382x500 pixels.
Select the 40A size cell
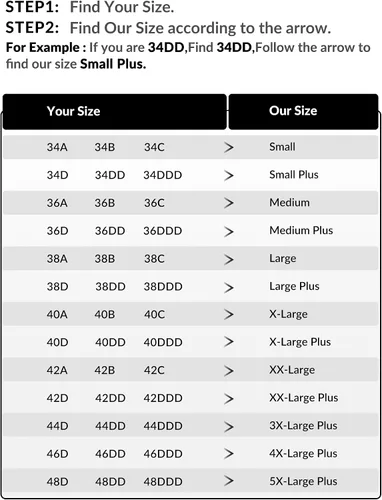point(57,314)
